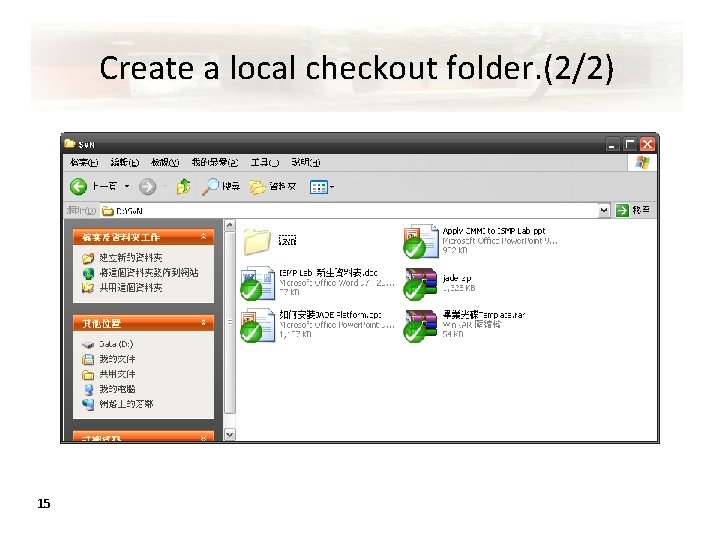Viewport: 720px width, 540px height.
Task: Click the My Network Places icon
Action: [88, 405]
